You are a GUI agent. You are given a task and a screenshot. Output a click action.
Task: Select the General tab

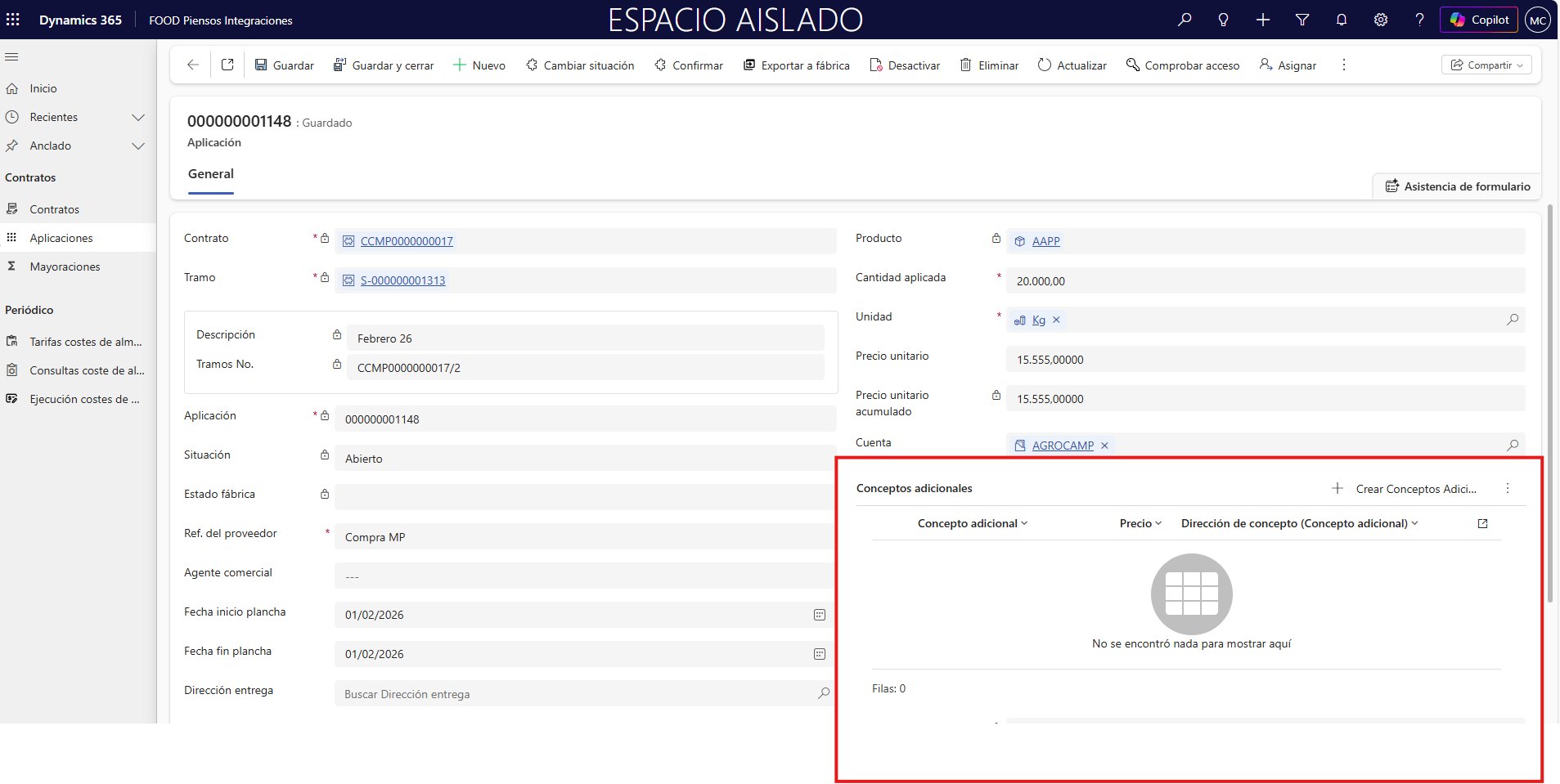point(211,173)
